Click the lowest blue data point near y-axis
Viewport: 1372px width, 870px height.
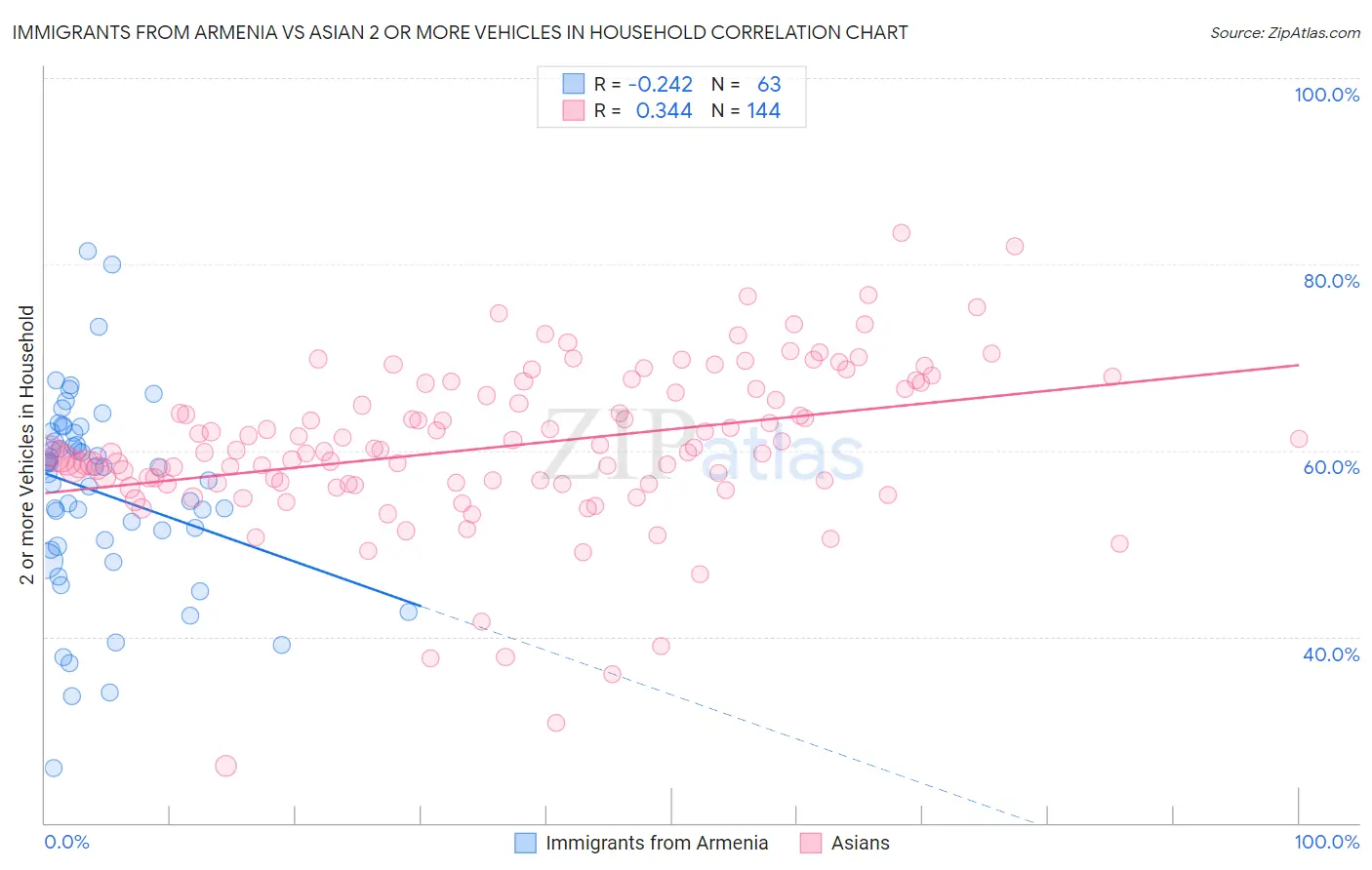[x=54, y=768]
